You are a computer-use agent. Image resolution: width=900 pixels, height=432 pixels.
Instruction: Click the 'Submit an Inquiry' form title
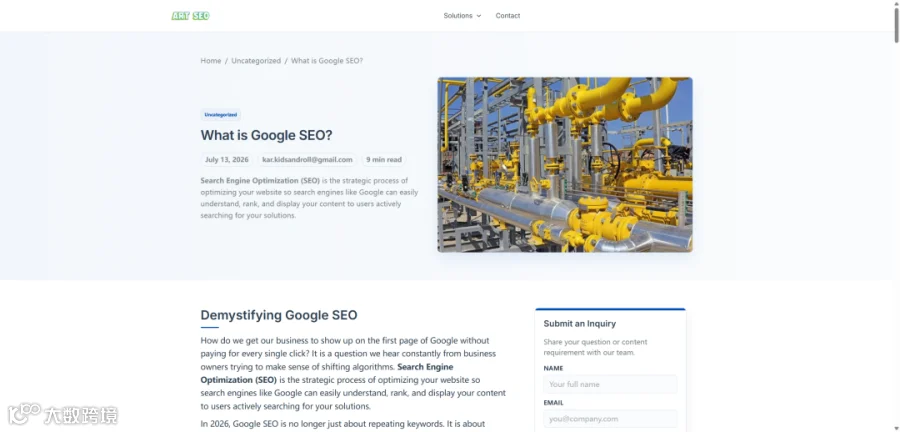coord(580,324)
